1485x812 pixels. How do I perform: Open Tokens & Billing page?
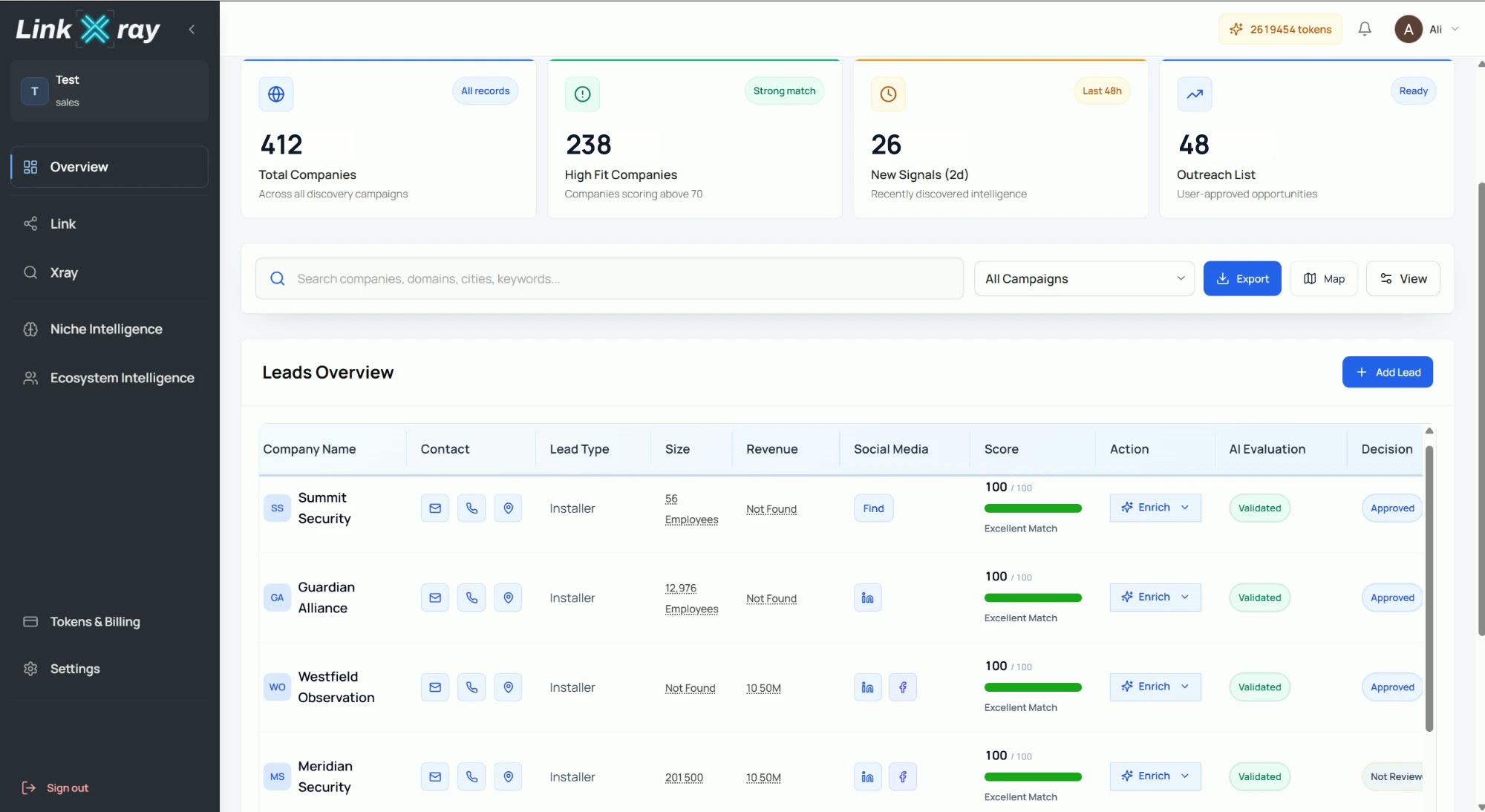coord(110,621)
